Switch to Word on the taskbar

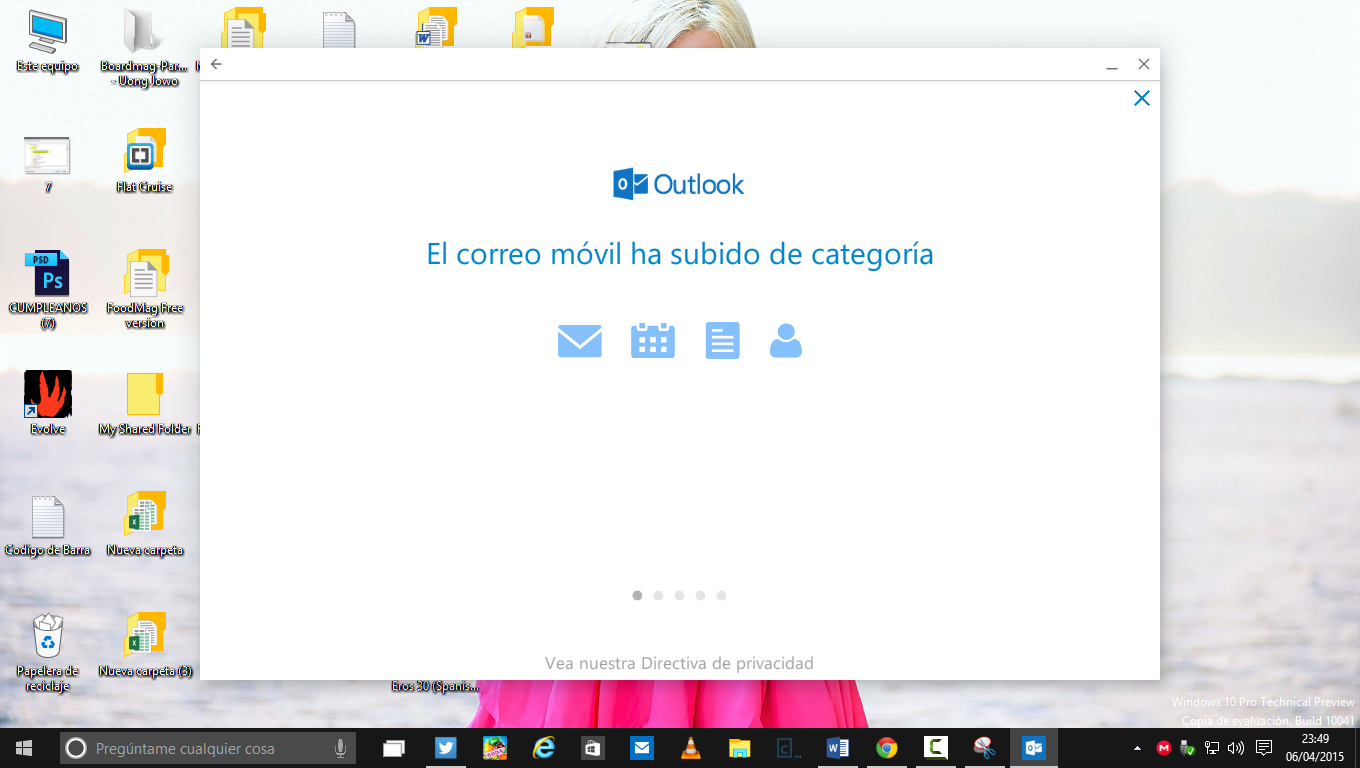(837, 748)
